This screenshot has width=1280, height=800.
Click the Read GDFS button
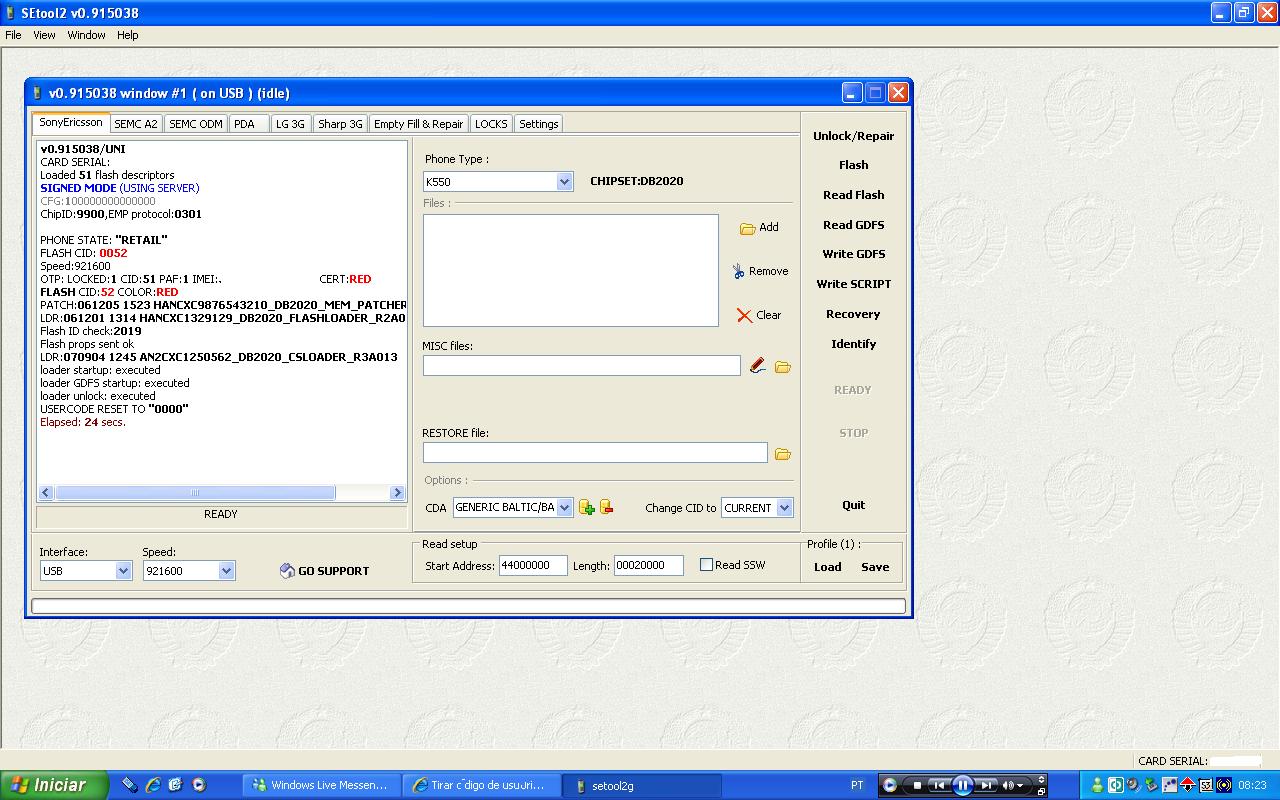853,225
